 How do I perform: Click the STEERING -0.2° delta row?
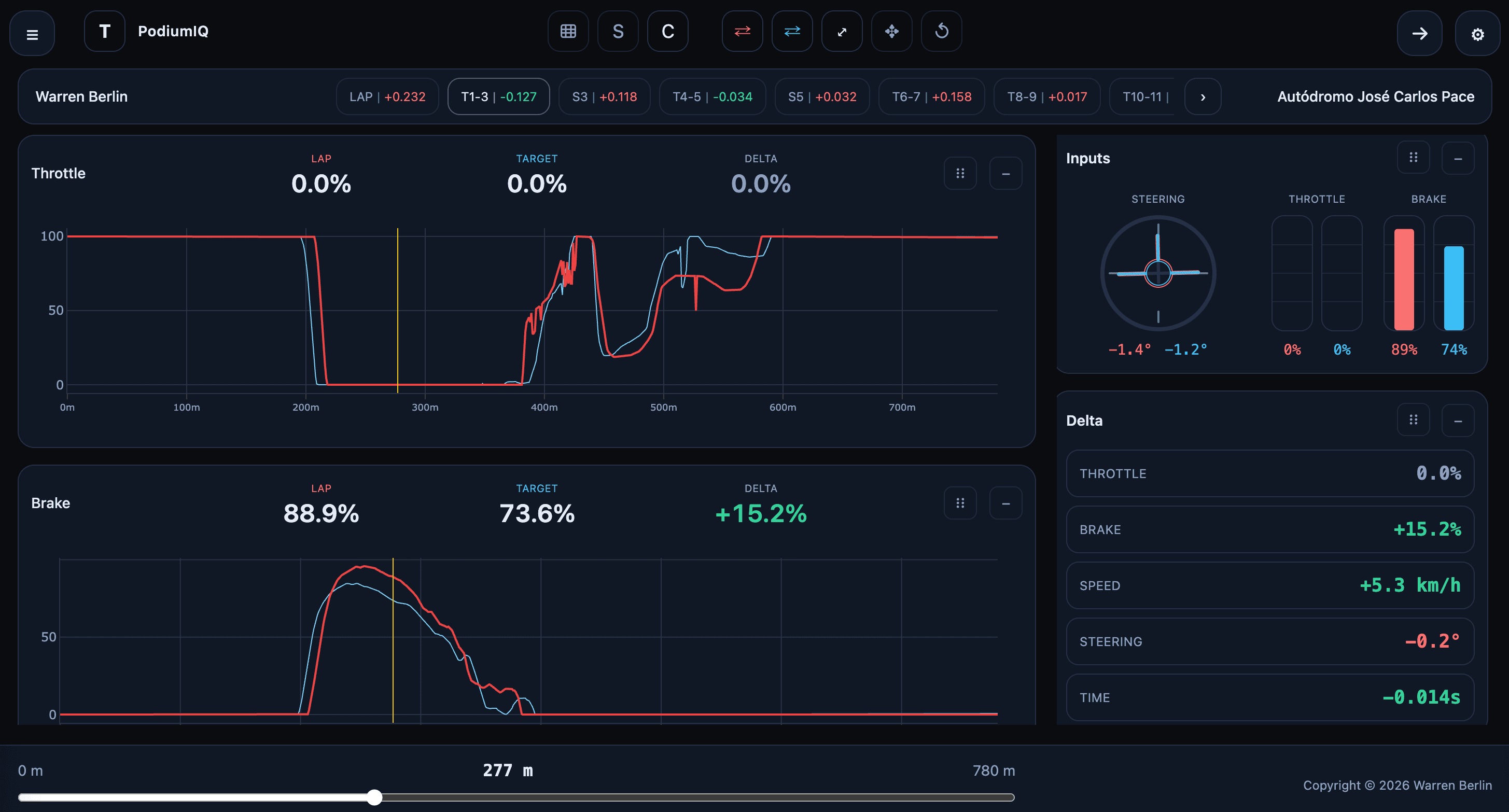[1270, 641]
